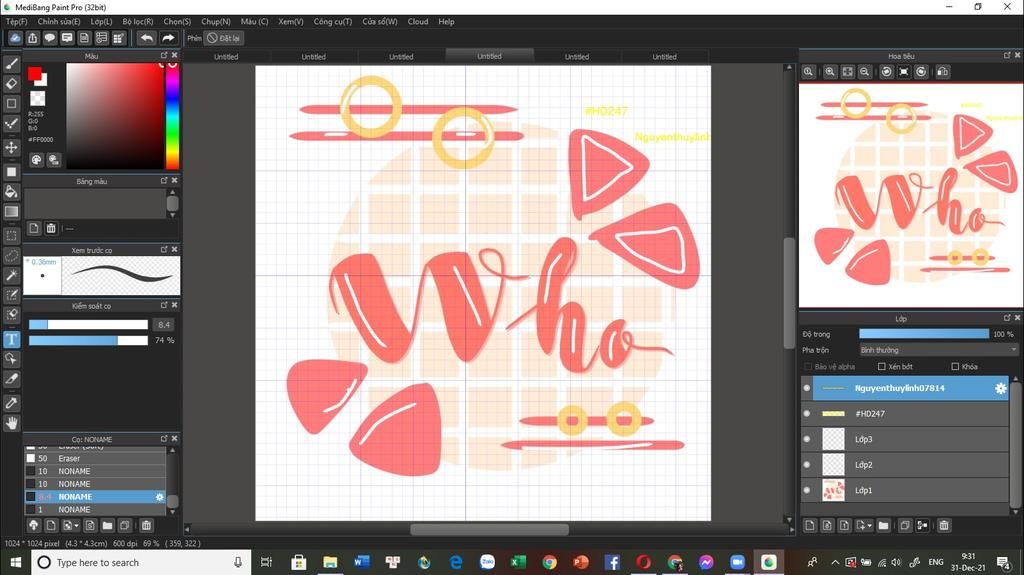Select the Eraser brush at size 50
The image size is (1024, 575).
pyautogui.click(x=95, y=458)
